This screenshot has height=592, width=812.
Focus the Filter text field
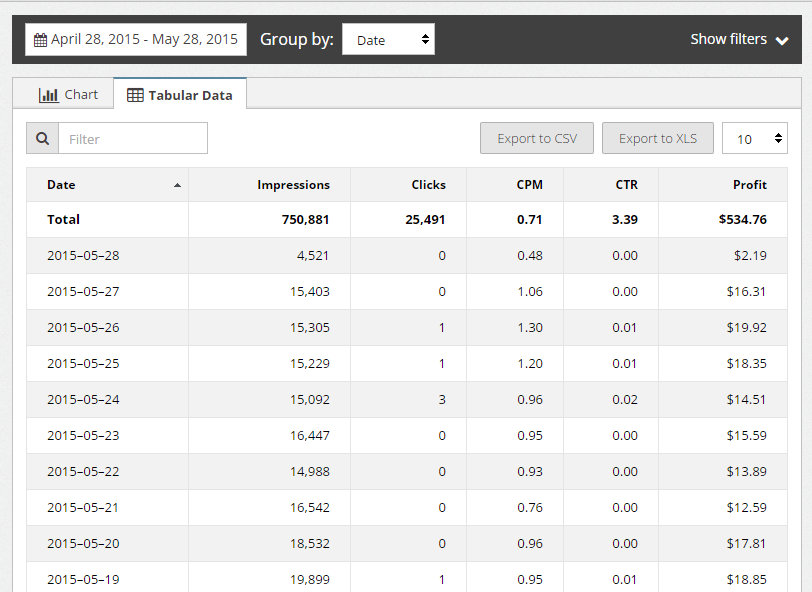coord(133,138)
